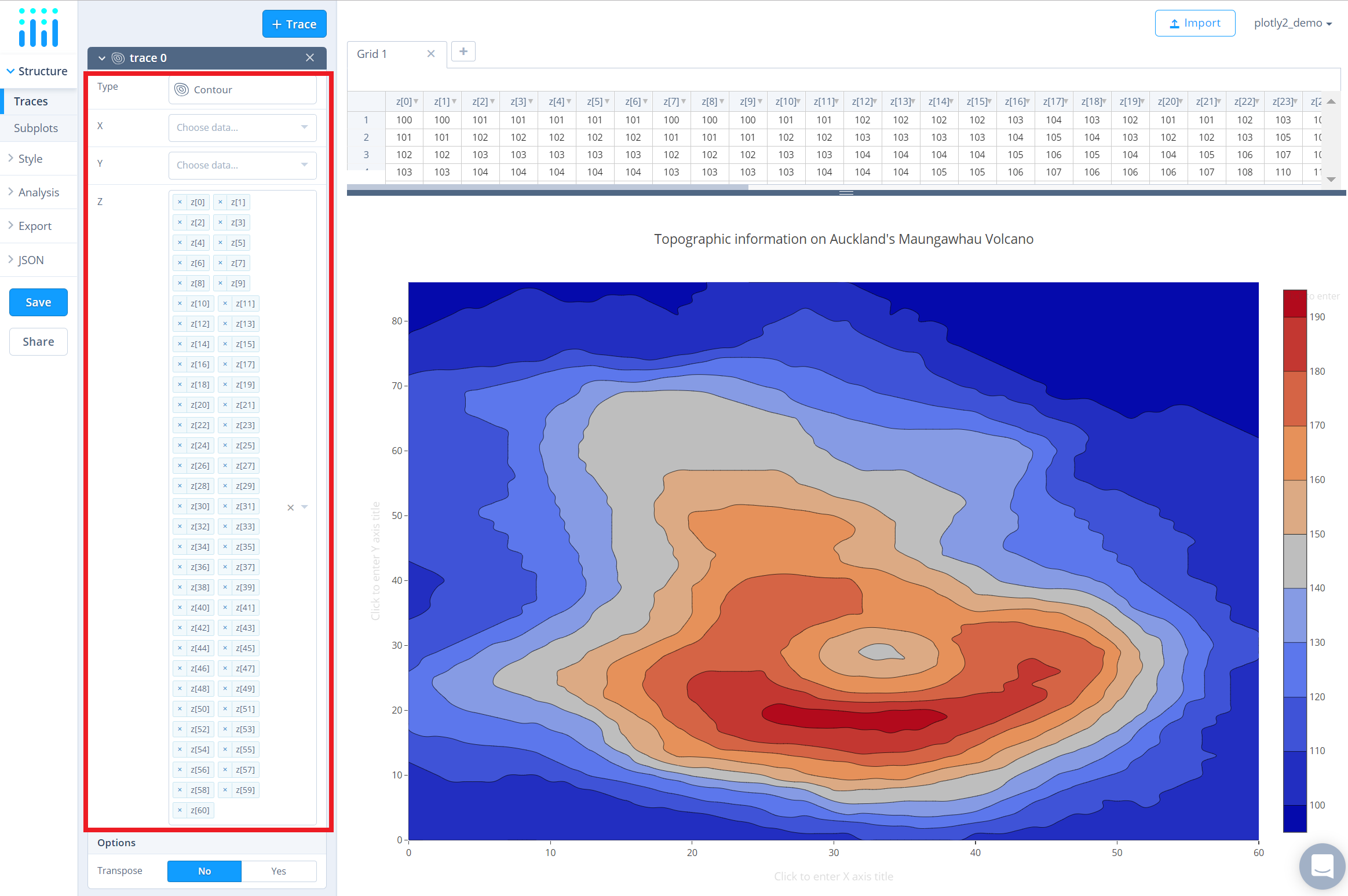Add a new trace with the Trace button
The image size is (1348, 896).
coord(294,24)
